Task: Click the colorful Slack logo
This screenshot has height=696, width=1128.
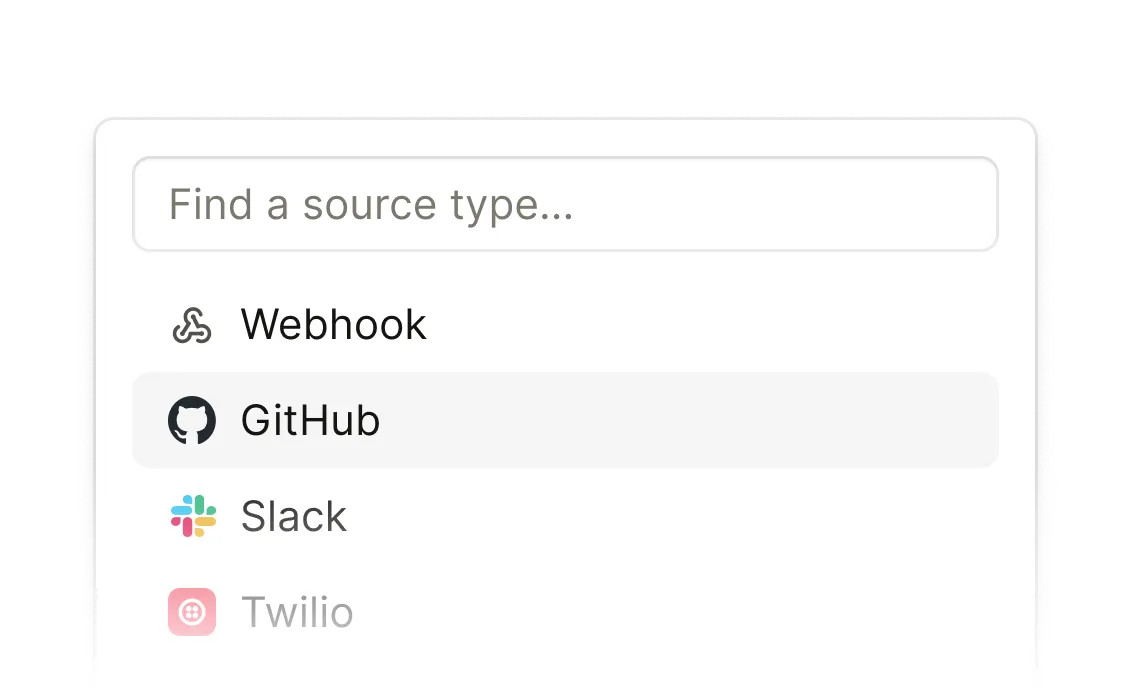Action: tap(193, 516)
